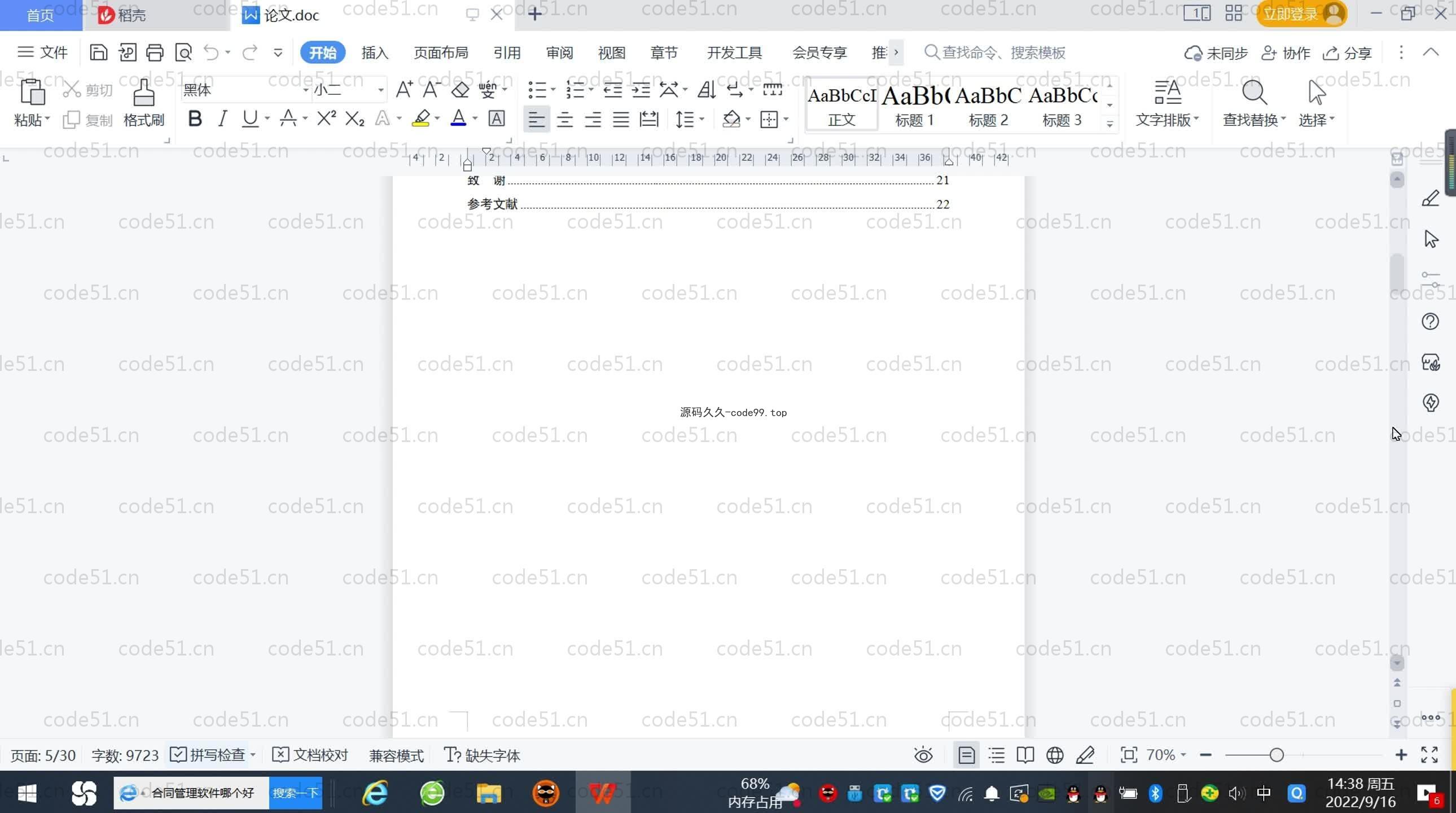Apply Superscript formatting
Viewport: 1456px width, 813px height.
click(x=326, y=119)
